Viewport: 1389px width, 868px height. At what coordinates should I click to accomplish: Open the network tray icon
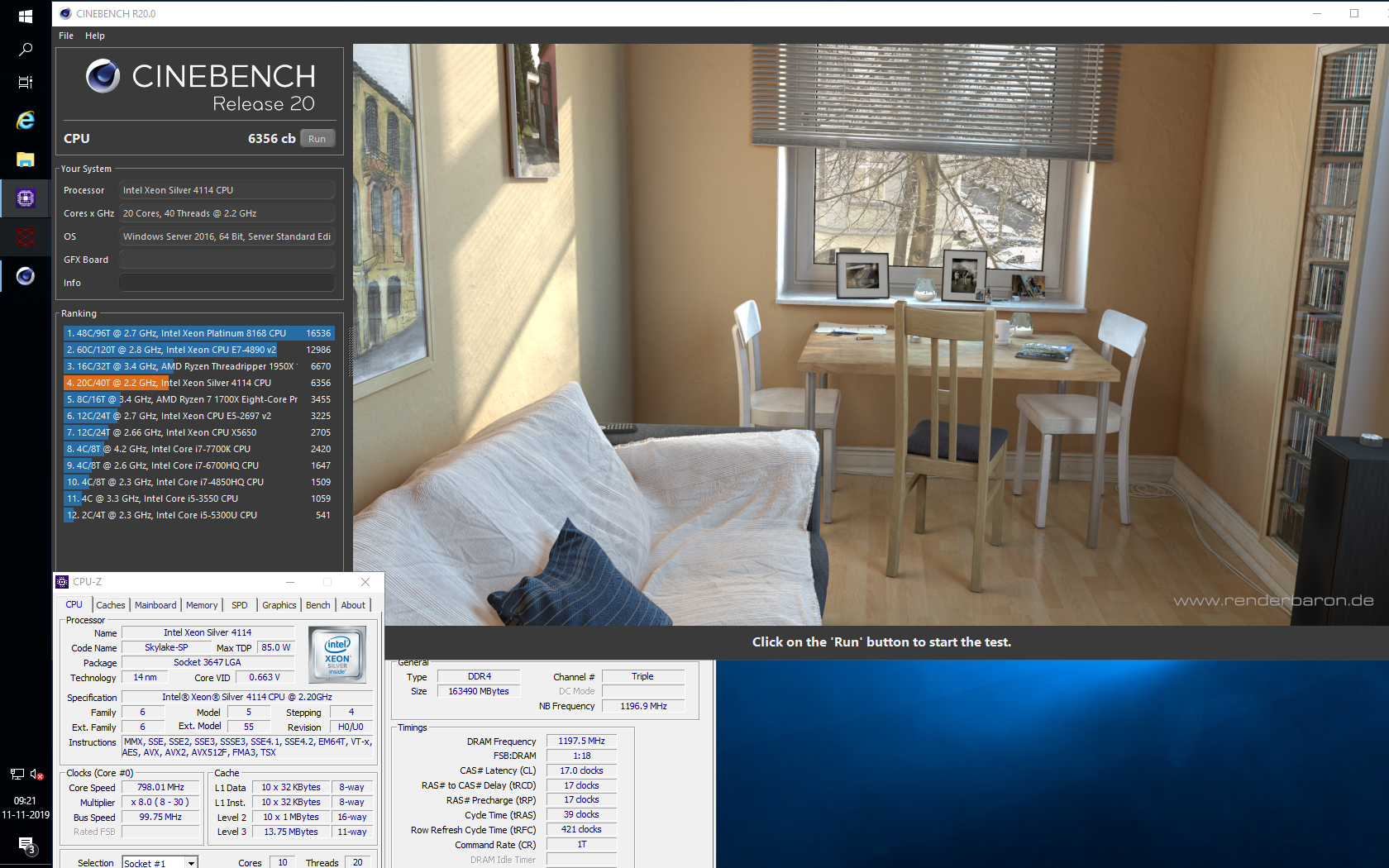coord(17,775)
